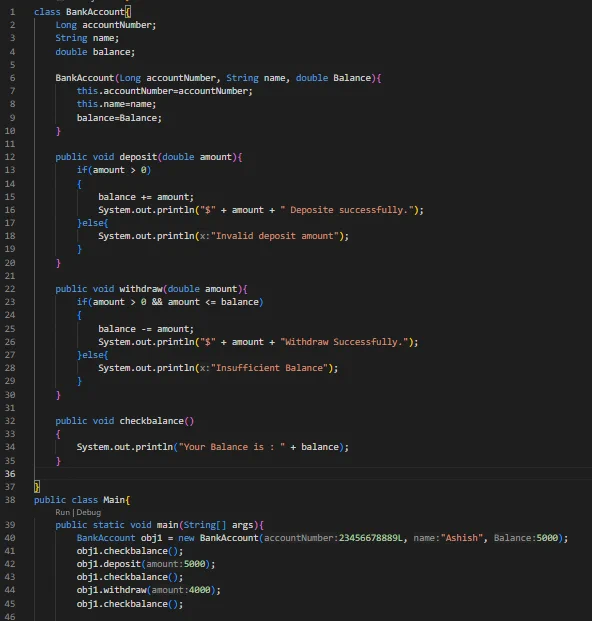Click the yellow closing brace on line 37
This screenshot has height=621, width=592.
[37, 487]
